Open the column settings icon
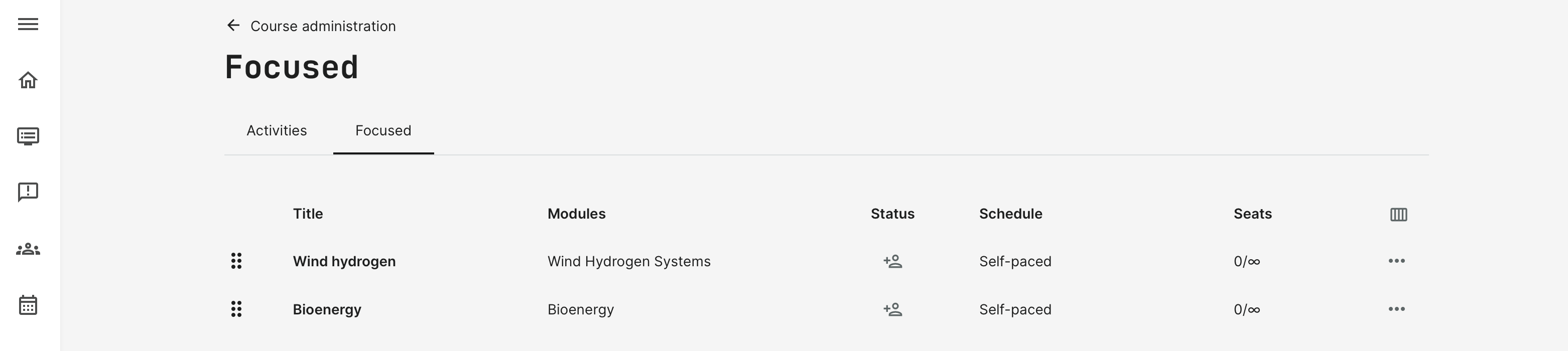This screenshot has height=351, width=1568. click(x=1398, y=214)
